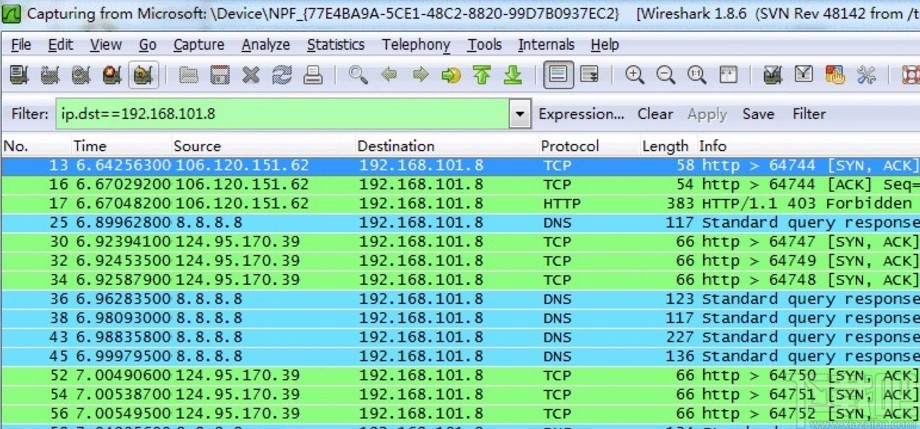Toggle colorize packet list button

coord(558,75)
